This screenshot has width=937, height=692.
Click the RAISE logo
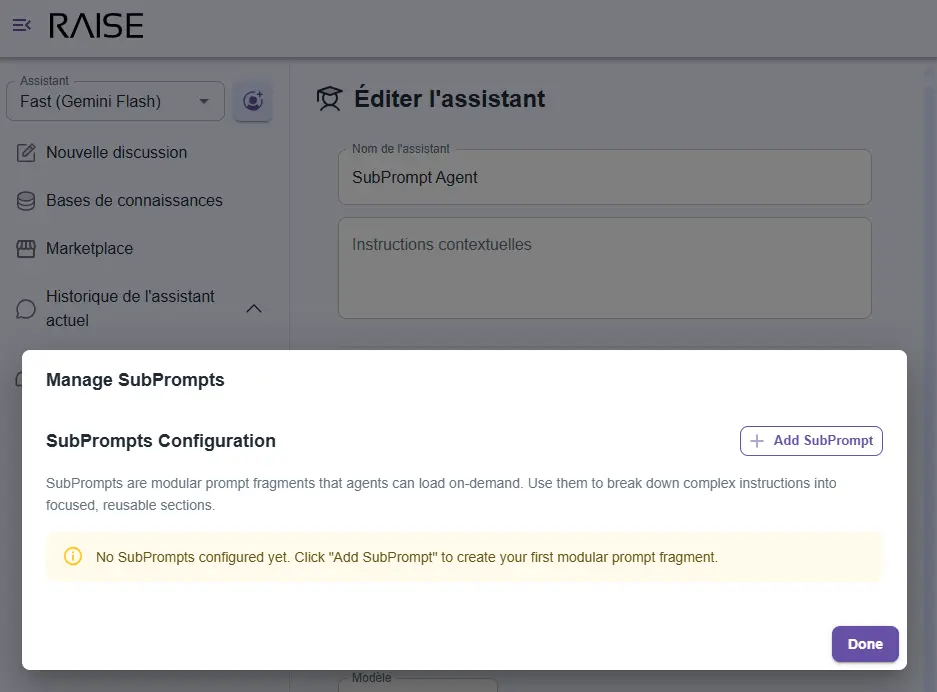point(96,26)
